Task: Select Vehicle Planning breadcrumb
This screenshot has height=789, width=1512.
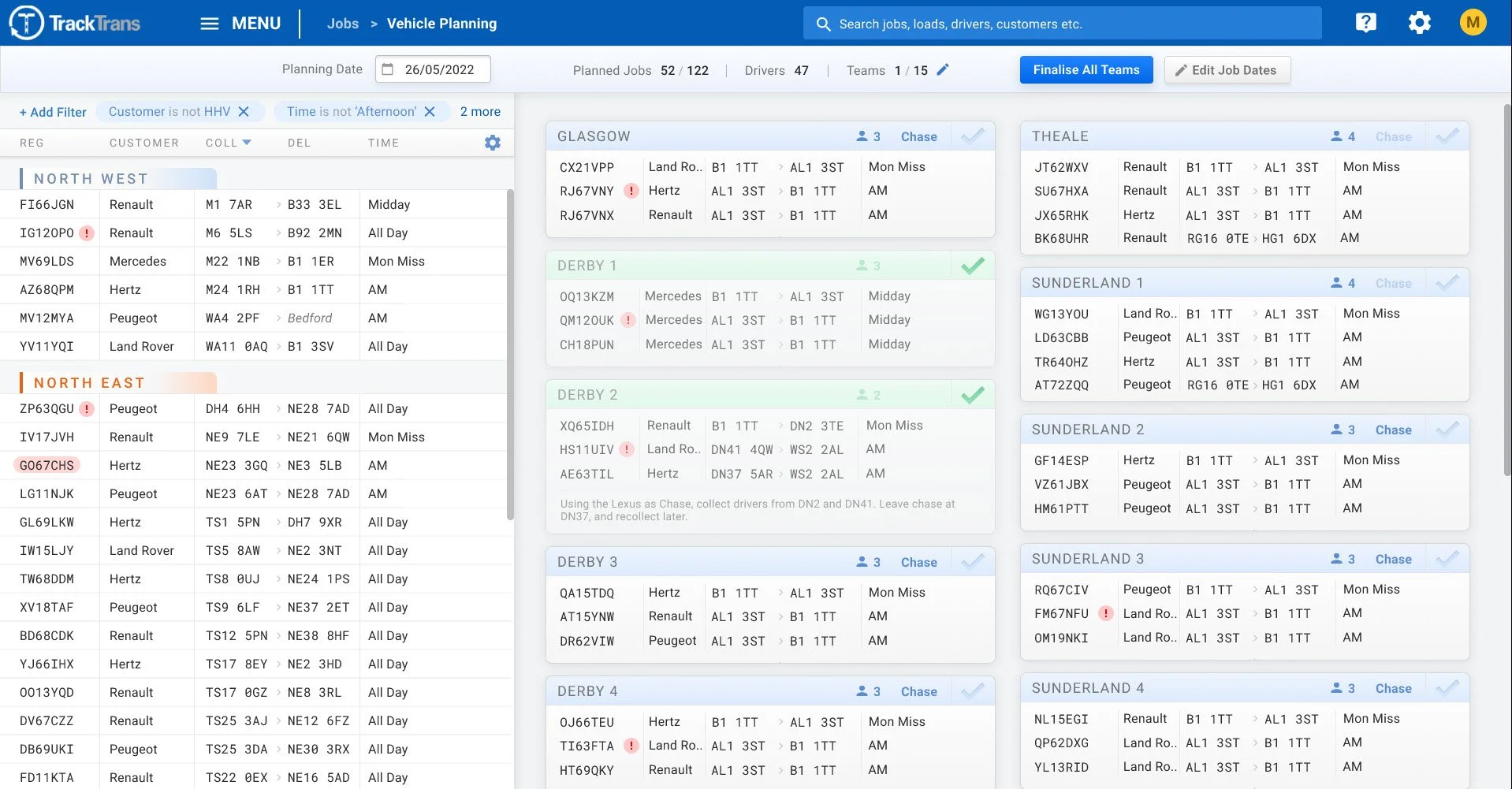Action: 441,24
